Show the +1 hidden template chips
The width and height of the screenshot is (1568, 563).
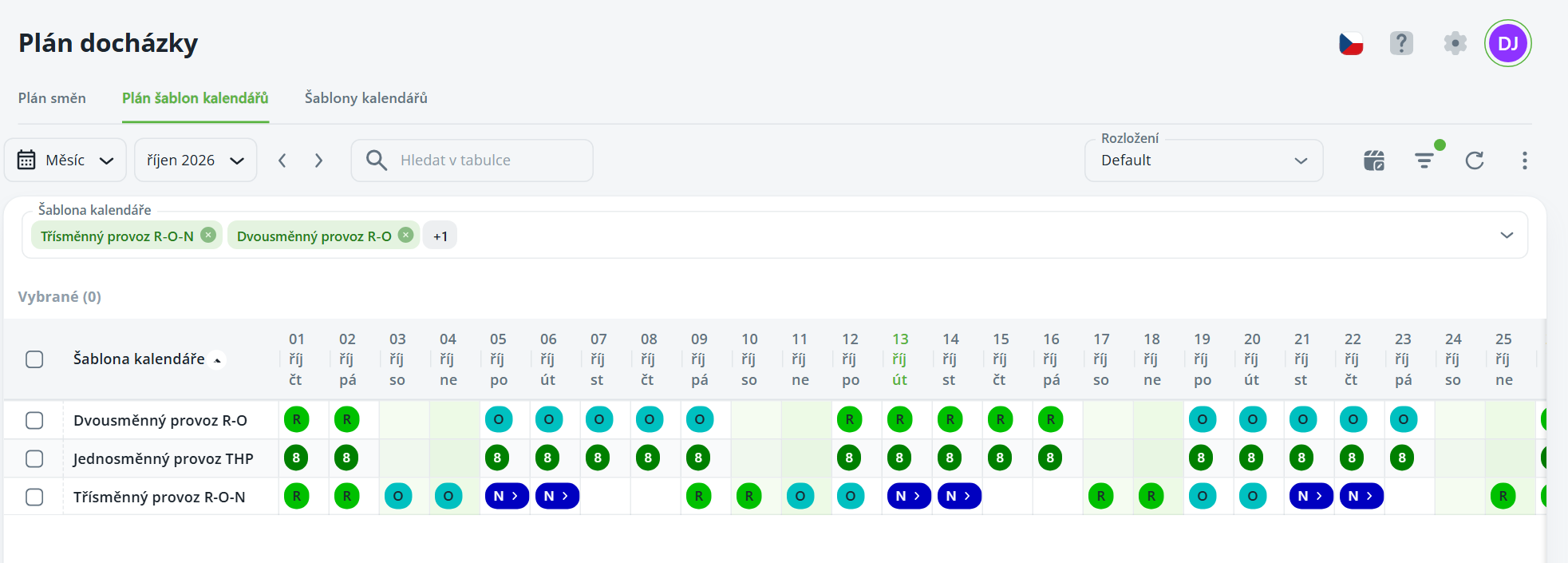click(440, 236)
